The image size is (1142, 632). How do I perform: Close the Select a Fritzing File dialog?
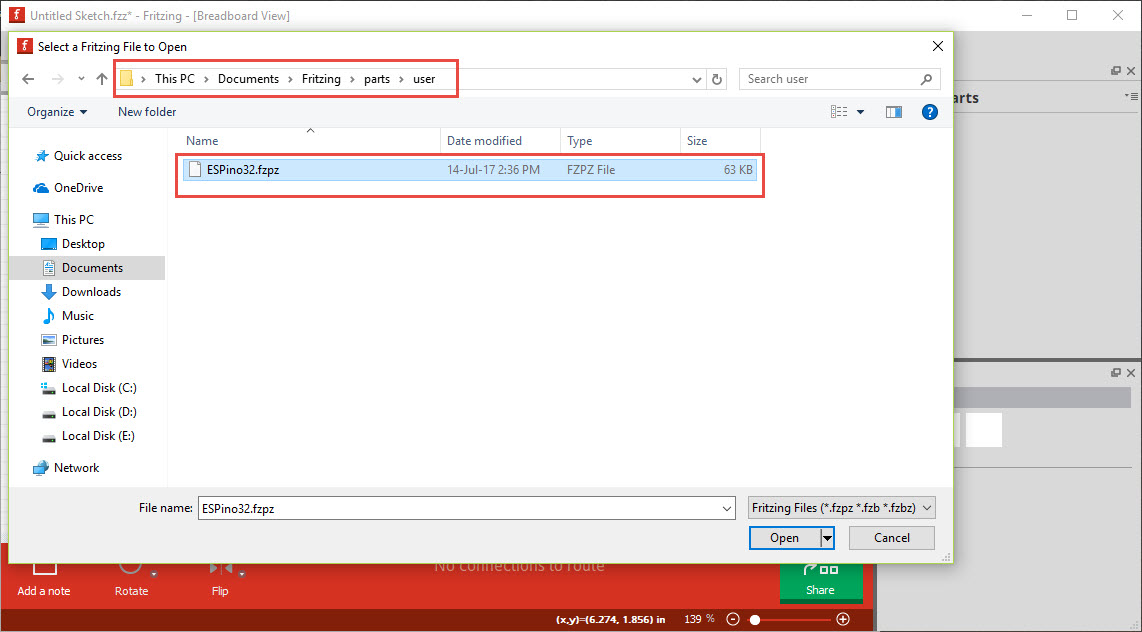click(x=938, y=47)
